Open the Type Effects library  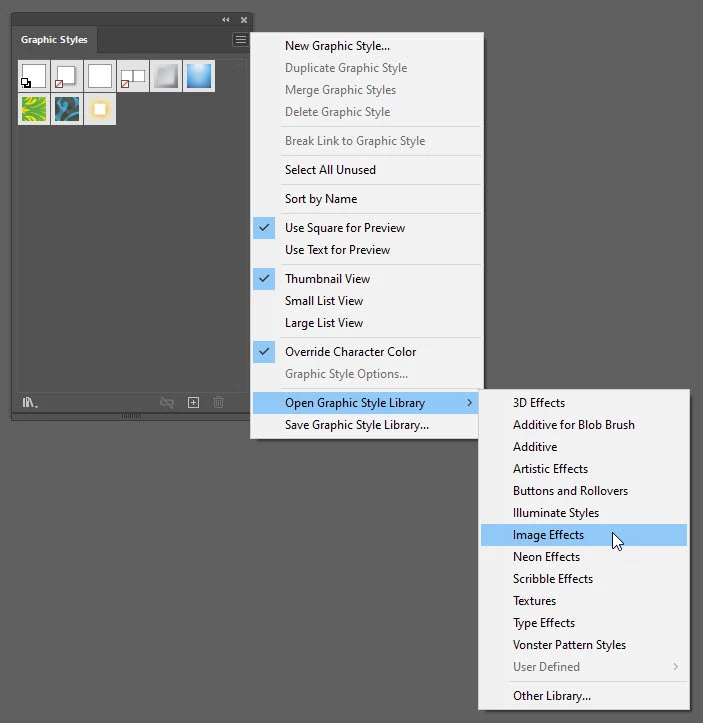[584, 623]
